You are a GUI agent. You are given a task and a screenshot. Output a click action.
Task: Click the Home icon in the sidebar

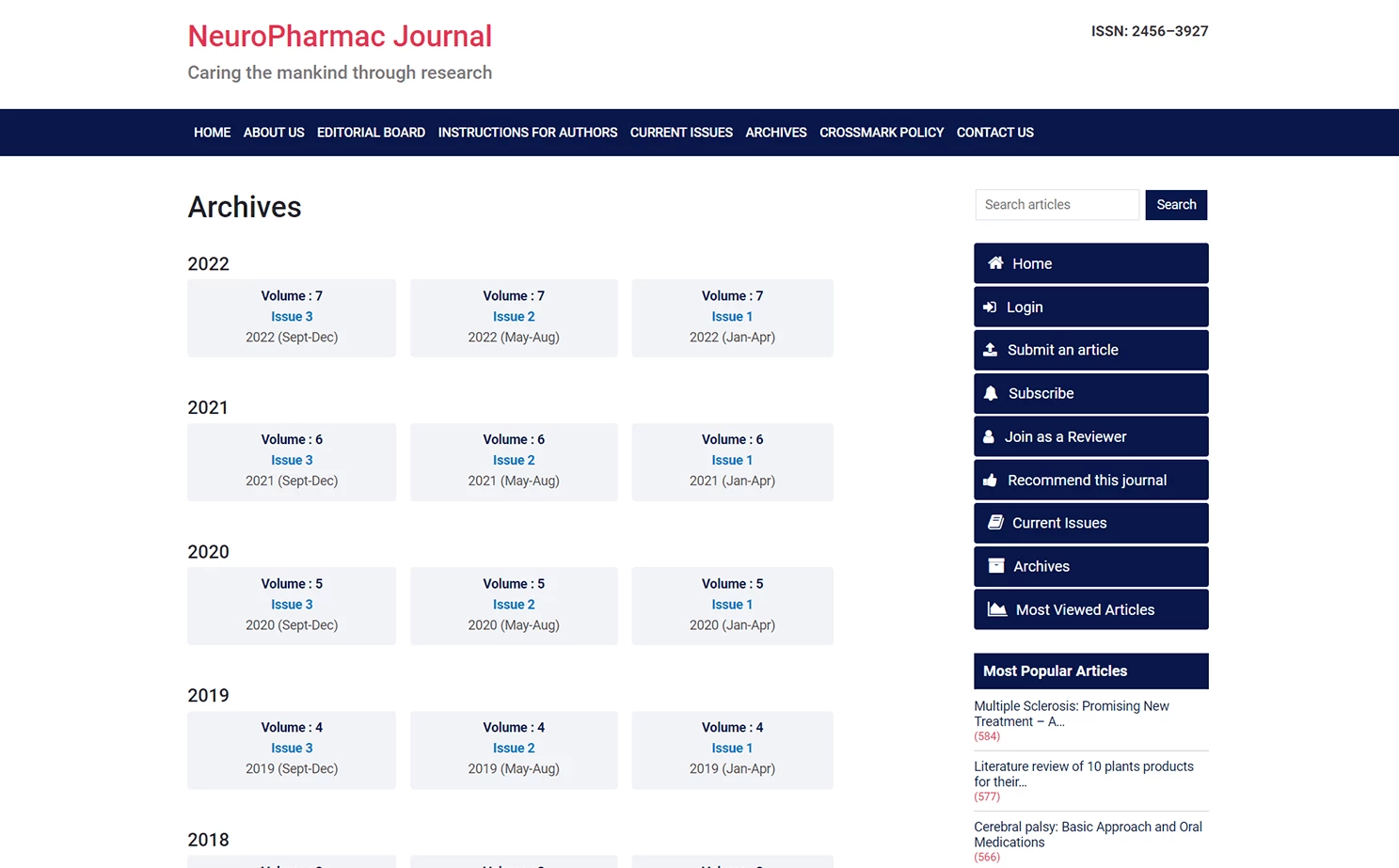994,263
